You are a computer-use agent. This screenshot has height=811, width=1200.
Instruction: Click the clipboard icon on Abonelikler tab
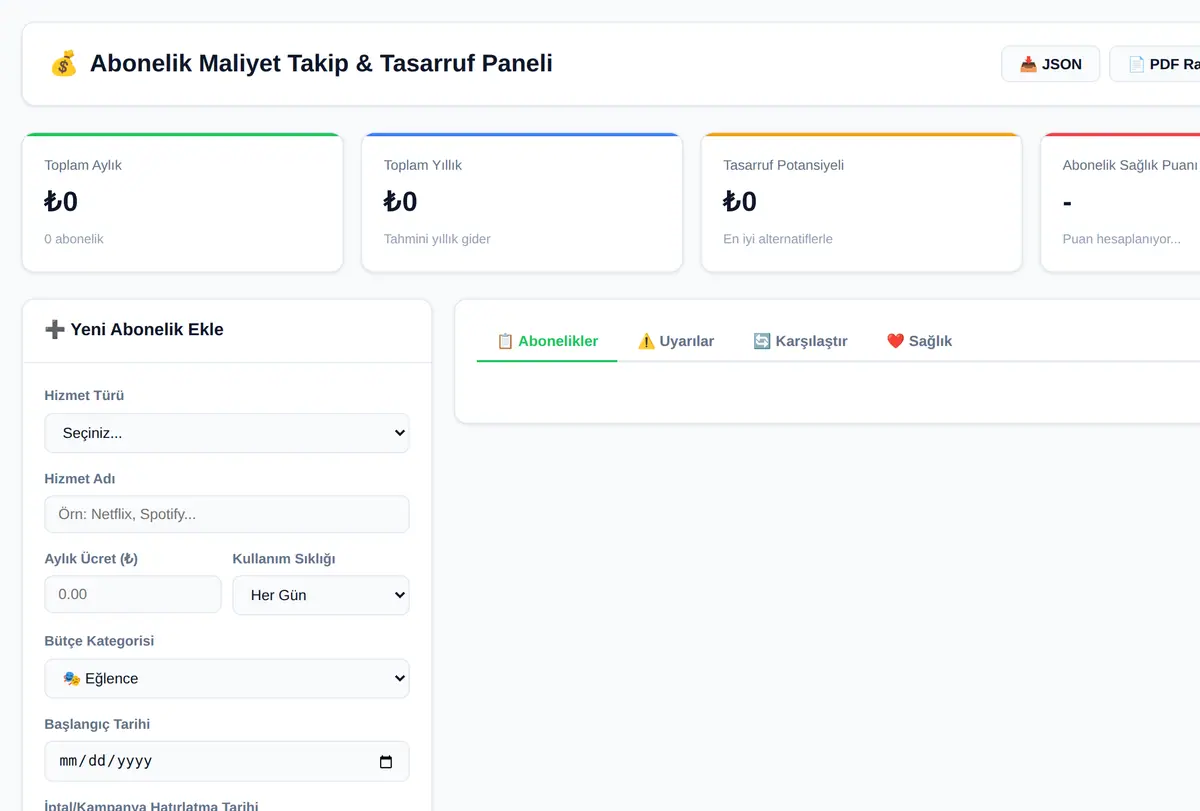[x=505, y=341]
